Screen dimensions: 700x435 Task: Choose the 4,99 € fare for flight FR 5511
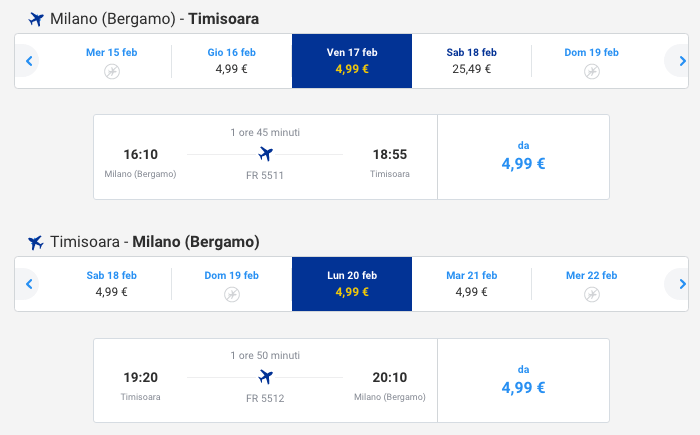pos(524,157)
